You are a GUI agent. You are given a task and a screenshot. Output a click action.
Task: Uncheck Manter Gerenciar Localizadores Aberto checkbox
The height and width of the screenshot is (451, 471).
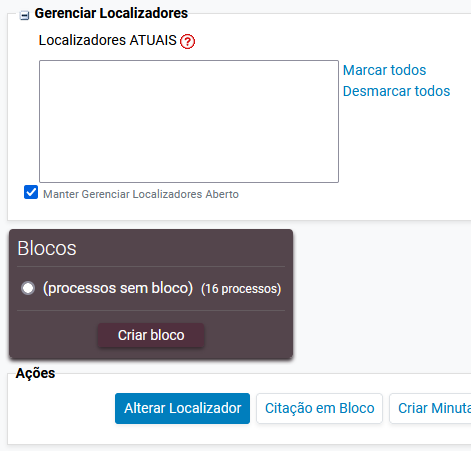click(31, 192)
